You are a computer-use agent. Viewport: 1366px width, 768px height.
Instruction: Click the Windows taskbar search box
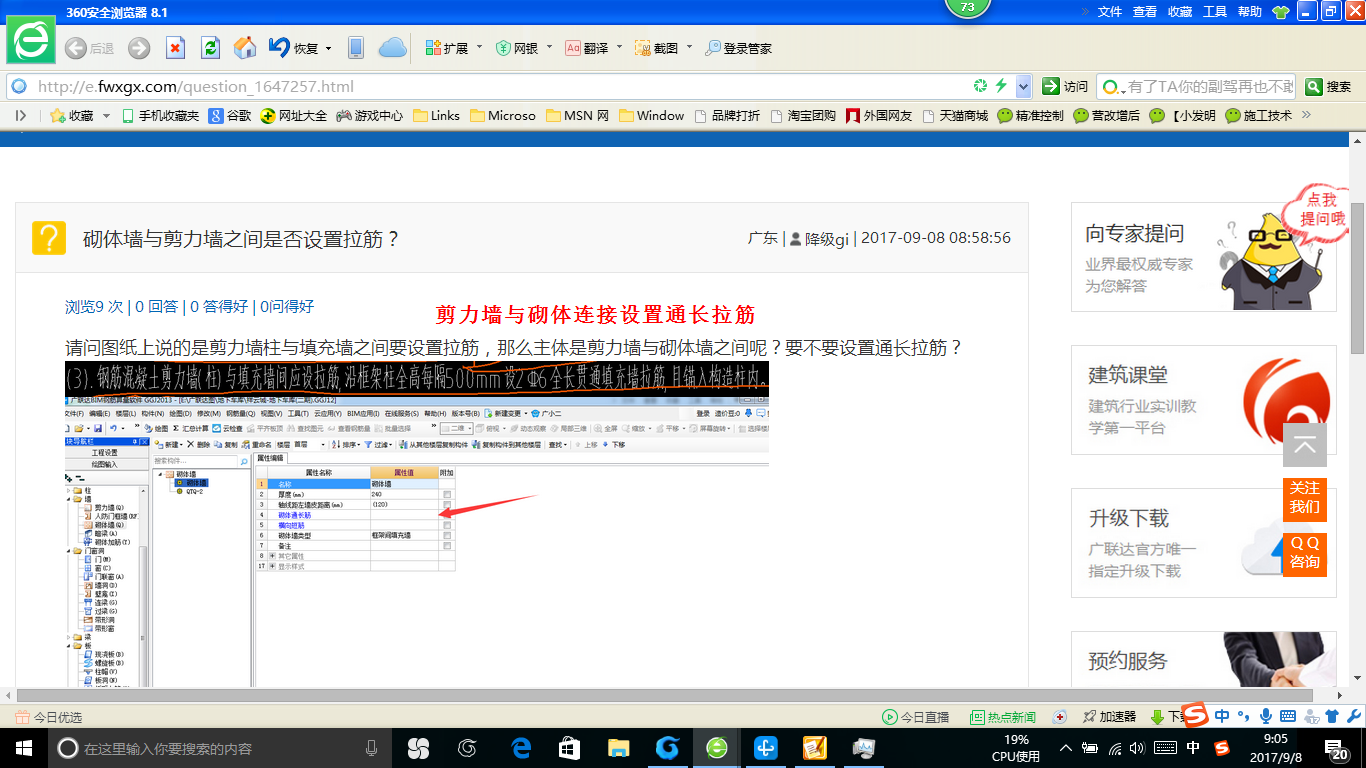(x=219, y=748)
